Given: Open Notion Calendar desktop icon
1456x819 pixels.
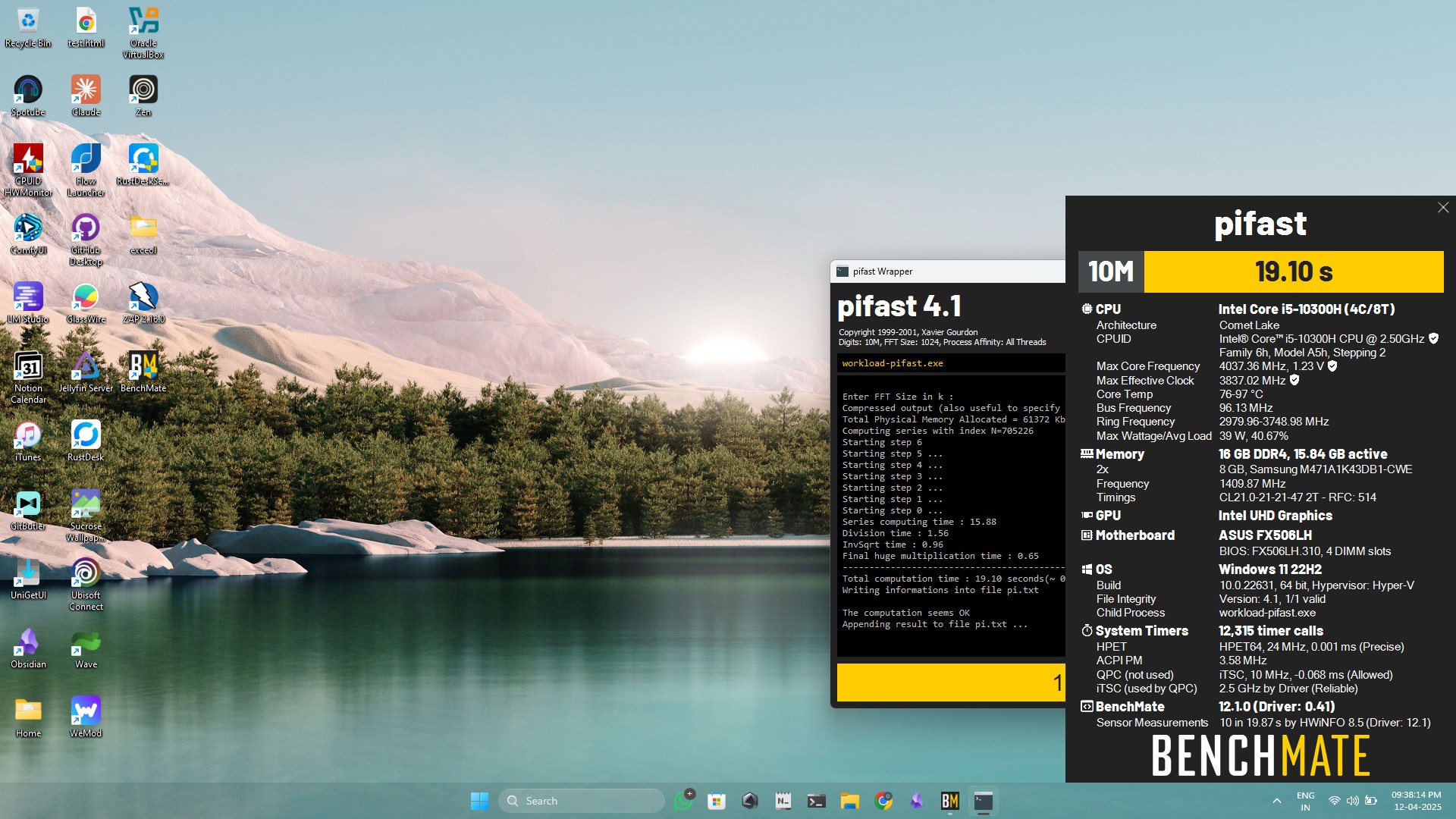Looking at the screenshot, I should pyautogui.click(x=28, y=378).
